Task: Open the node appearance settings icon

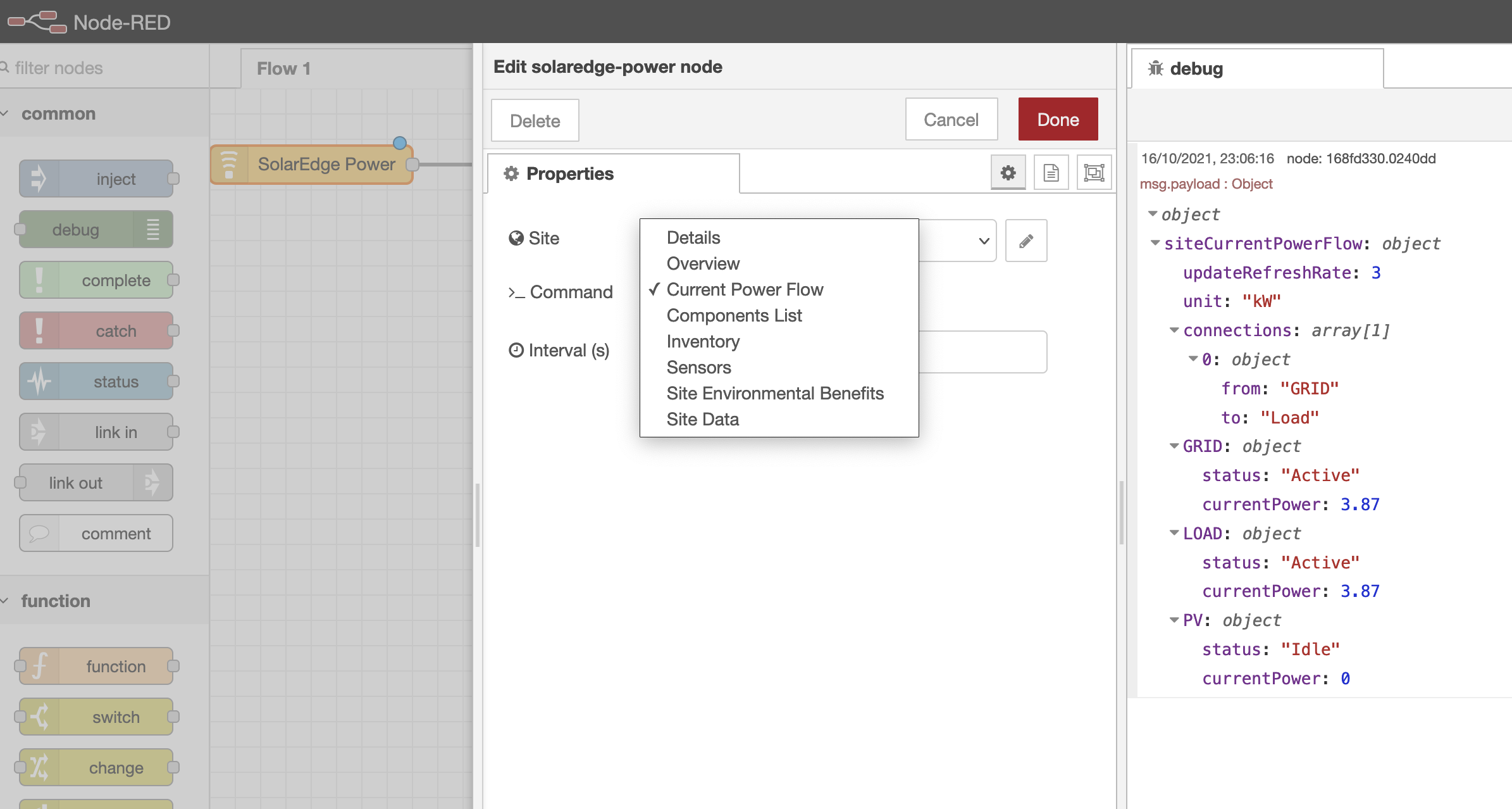Action: (x=1094, y=173)
